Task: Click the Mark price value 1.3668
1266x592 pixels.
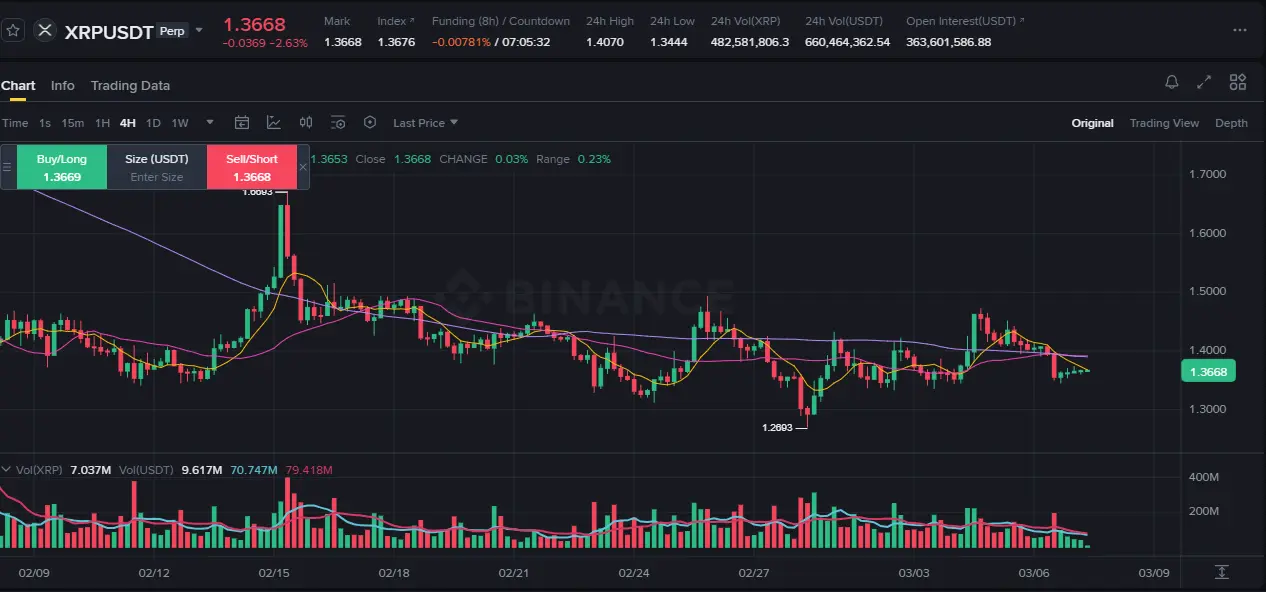Action: click(342, 42)
